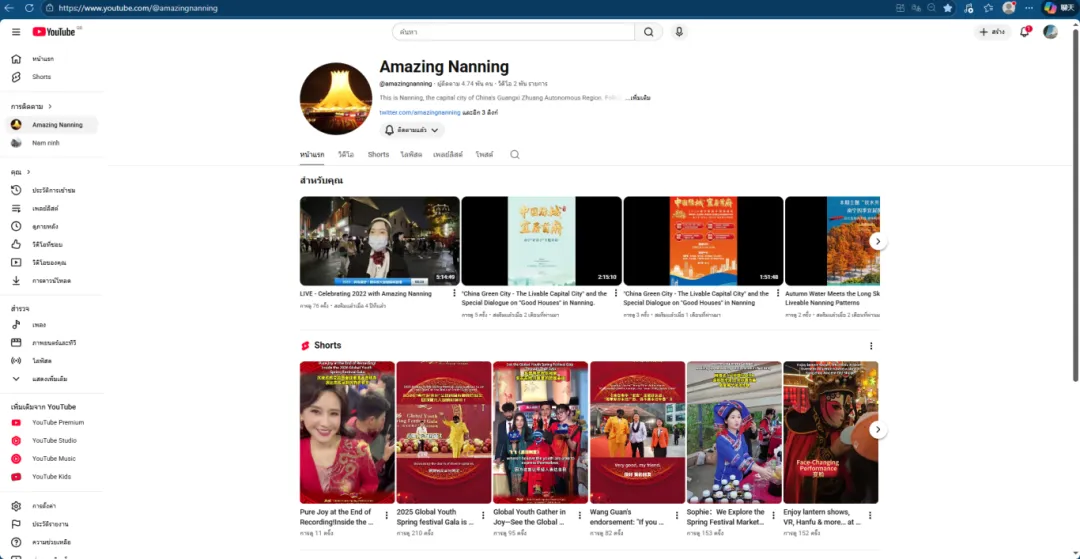Click the channel search magnifier icon
Image resolution: width=1080 pixels, height=559 pixels.
click(515, 155)
